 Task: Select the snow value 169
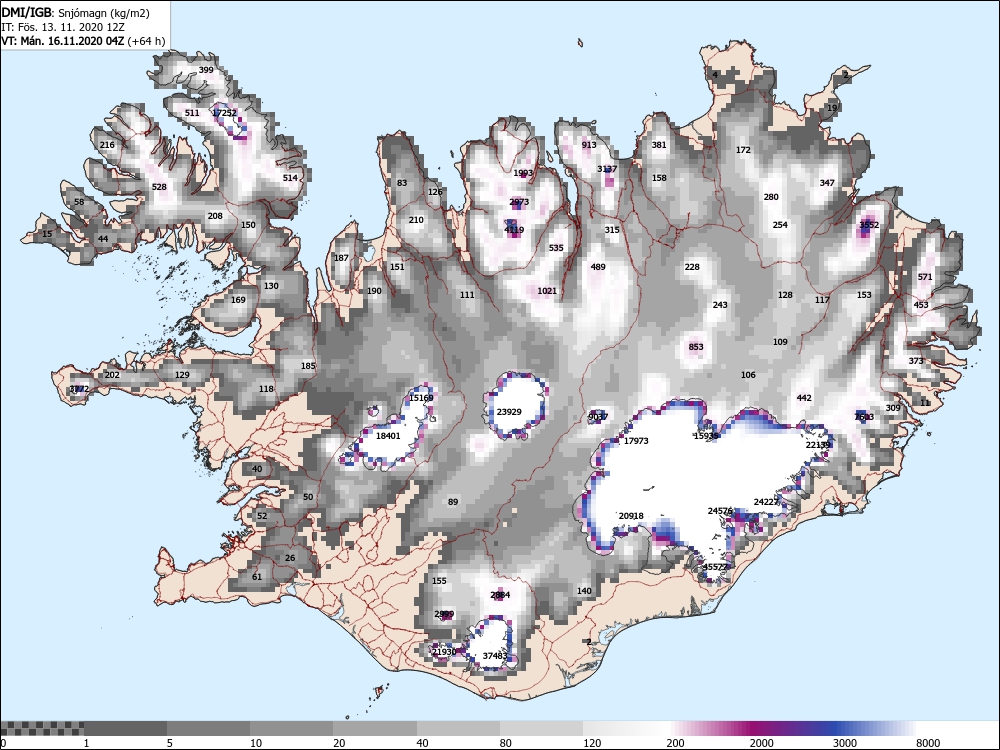pyautogui.click(x=238, y=300)
